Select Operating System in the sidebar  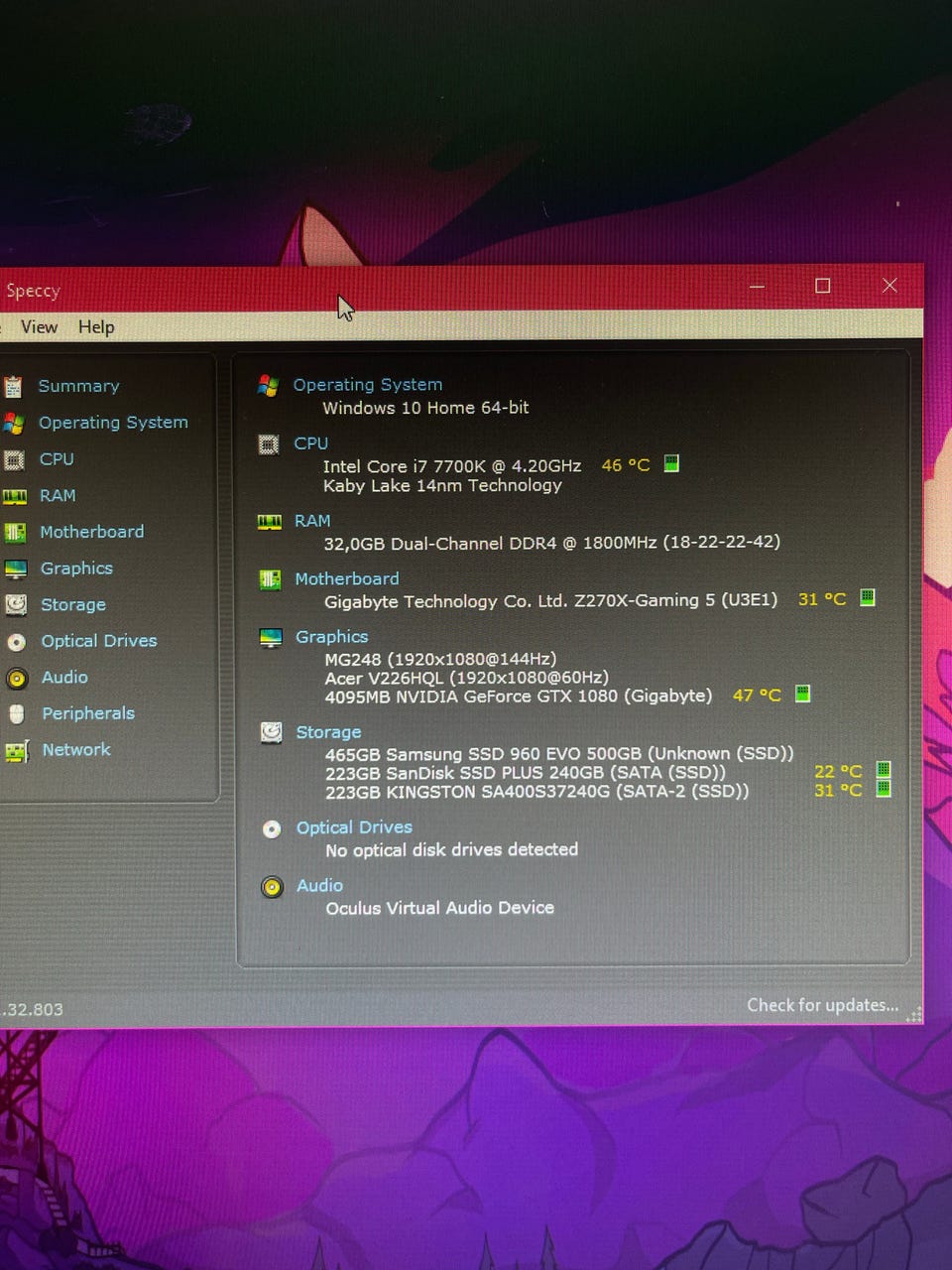coord(113,423)
